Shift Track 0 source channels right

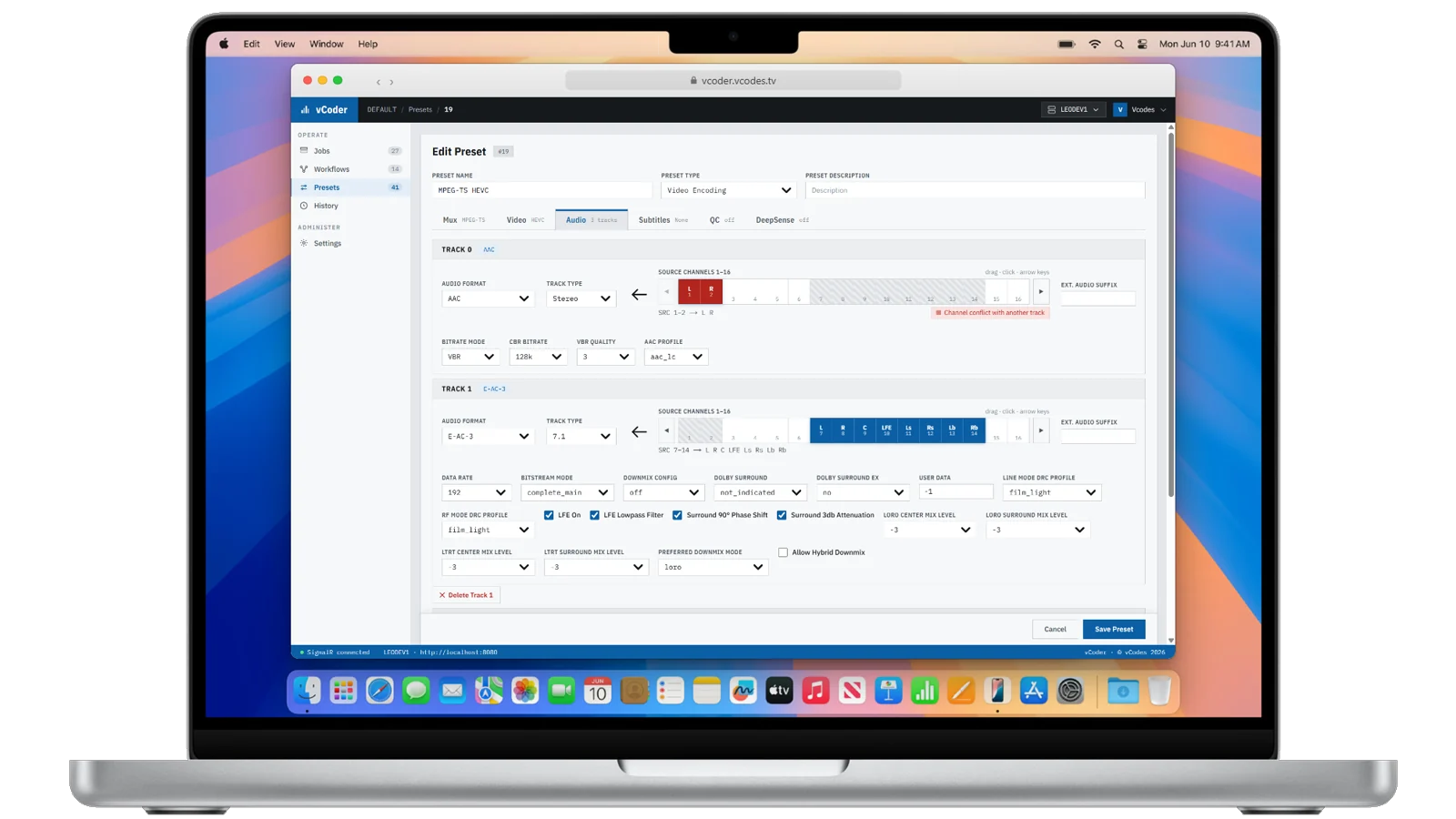pos(1041,291)
